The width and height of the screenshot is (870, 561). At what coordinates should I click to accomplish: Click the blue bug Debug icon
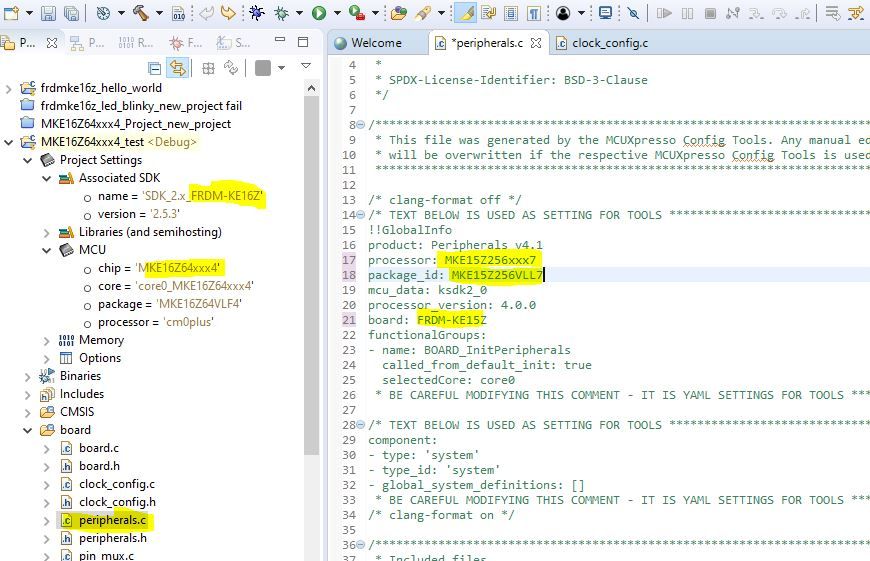point(256,12)
